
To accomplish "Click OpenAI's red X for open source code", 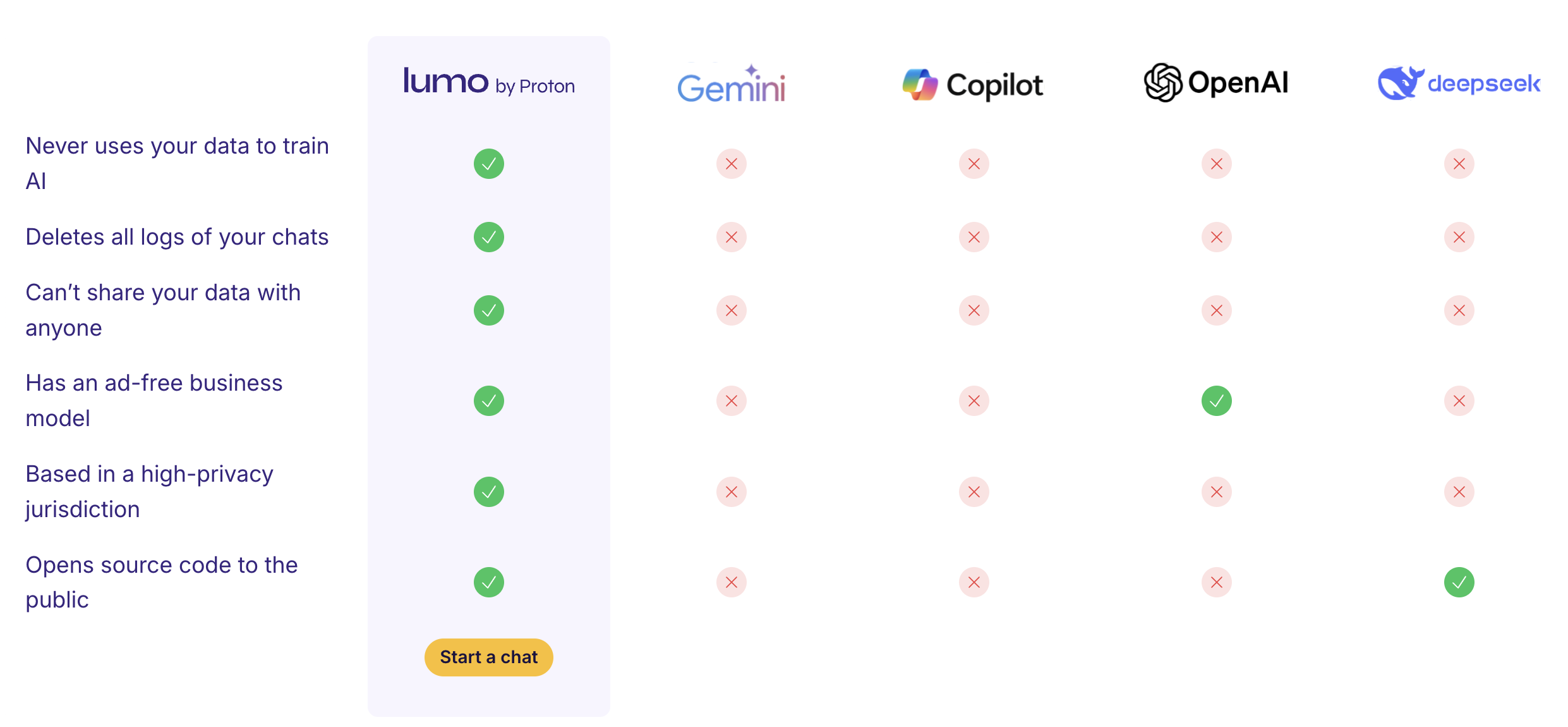I will click(x=1217, y=582).
